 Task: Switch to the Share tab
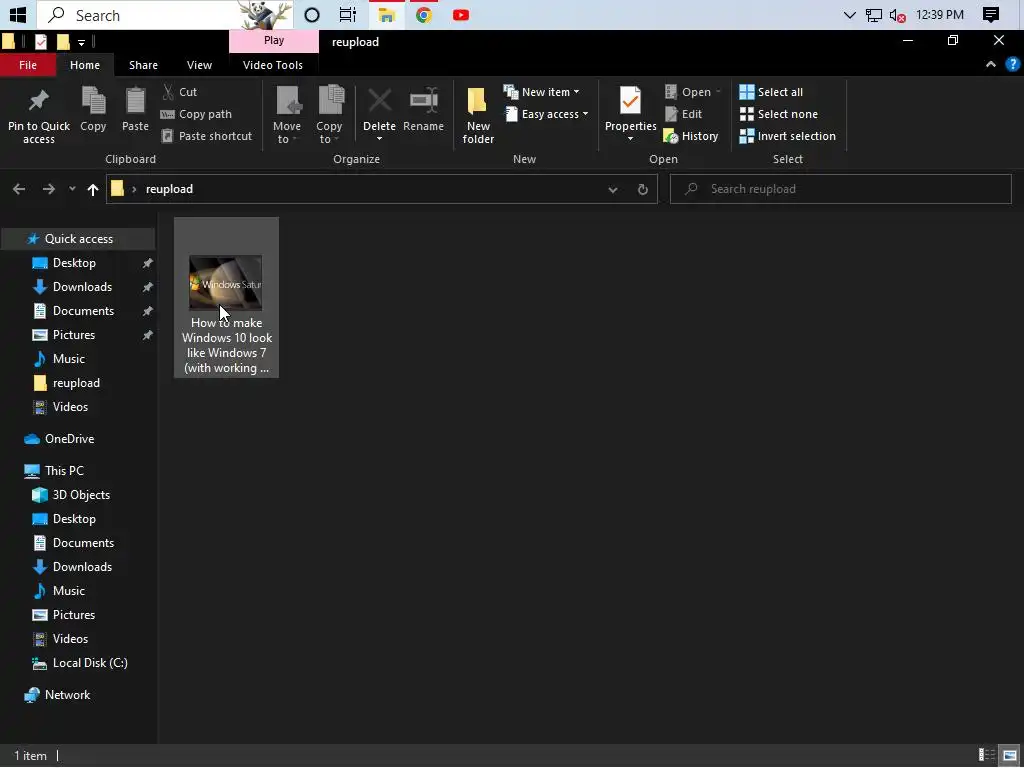[x=143, y=65]
